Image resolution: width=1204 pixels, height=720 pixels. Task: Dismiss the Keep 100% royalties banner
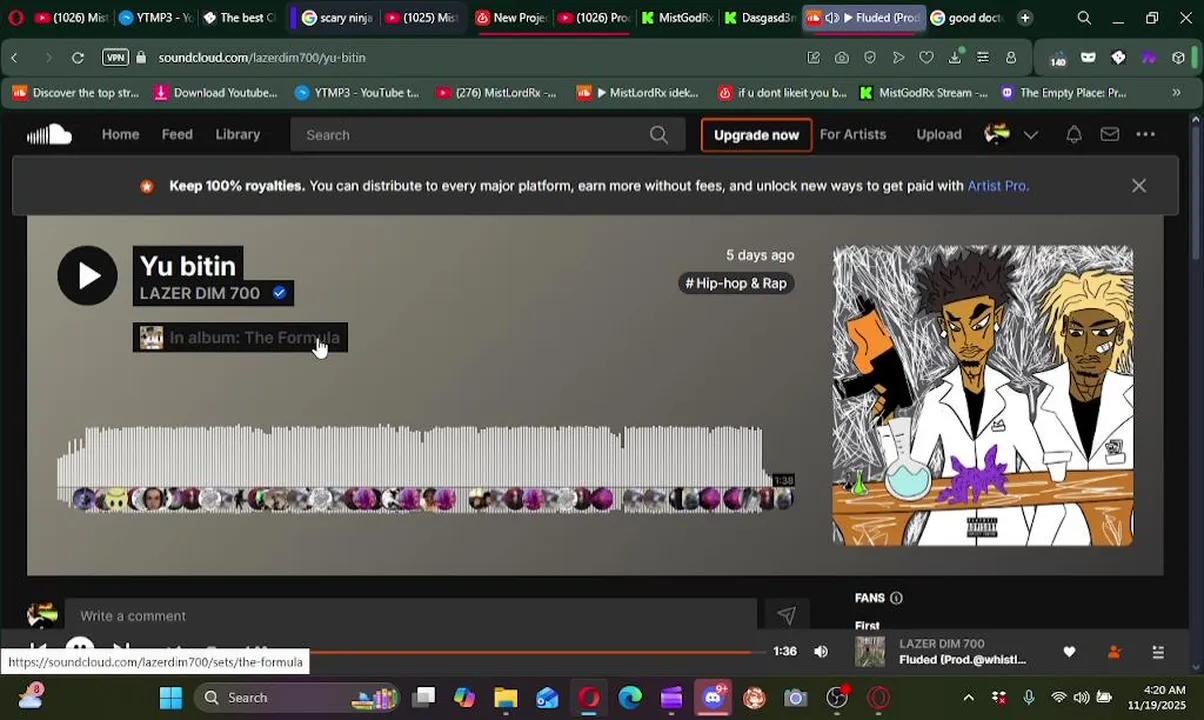coord(1139,186)
